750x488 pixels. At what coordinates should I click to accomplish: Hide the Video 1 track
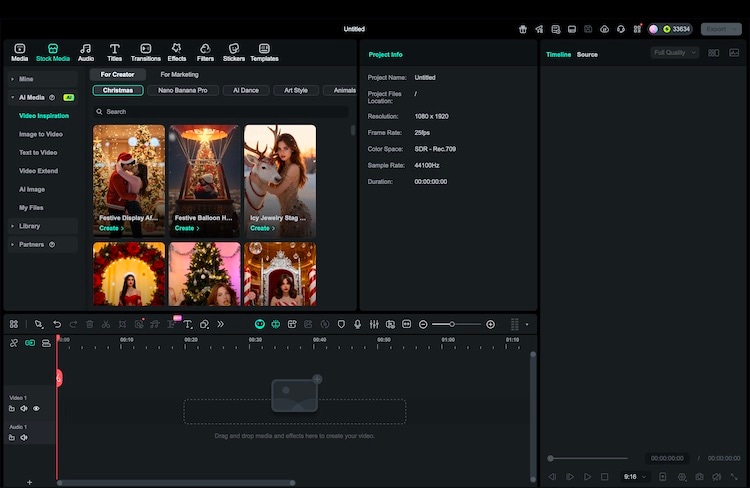(36, 408)
